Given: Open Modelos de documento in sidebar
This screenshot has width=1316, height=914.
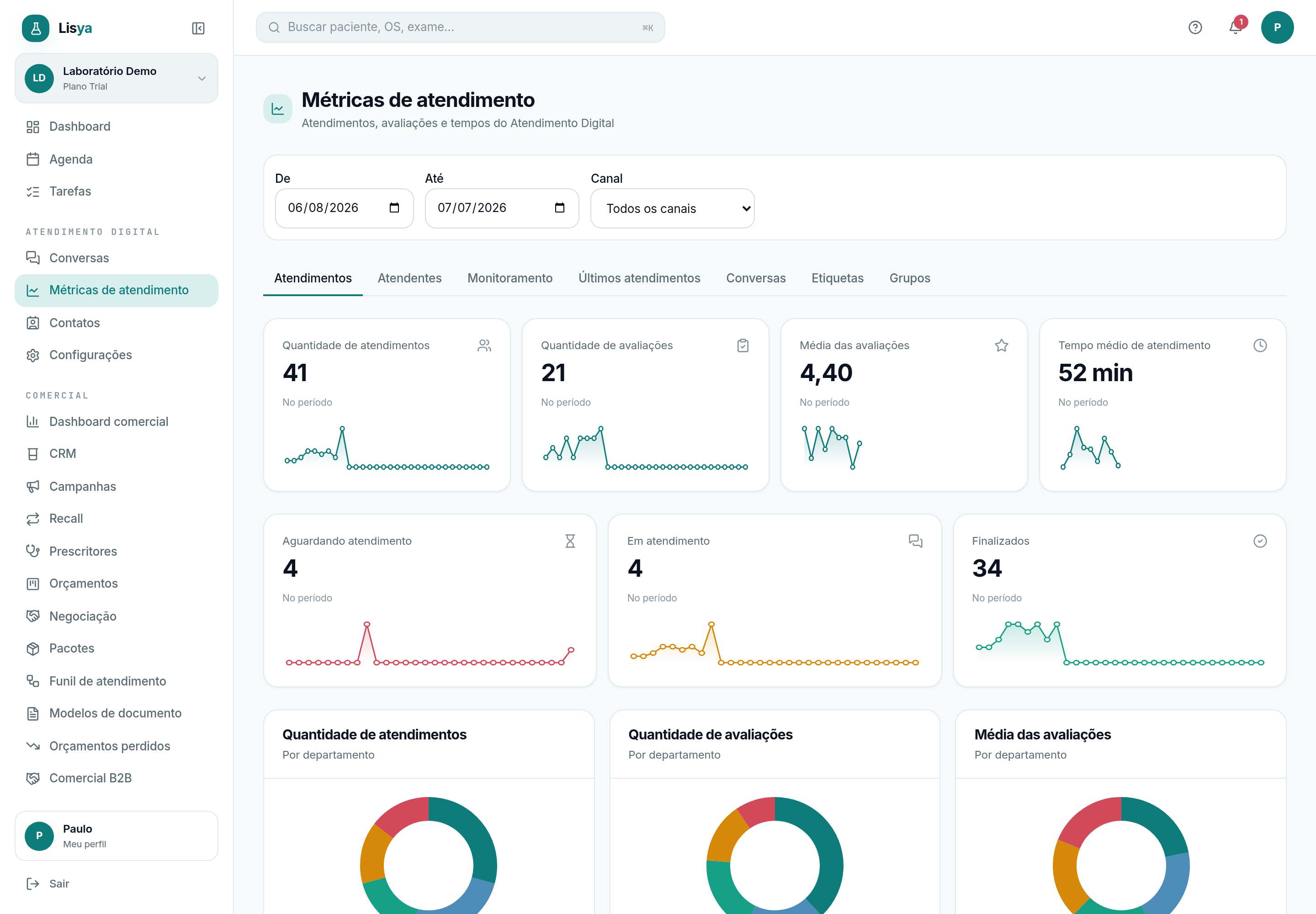Looking at the screenshot, I should click(x=116, y=713).
